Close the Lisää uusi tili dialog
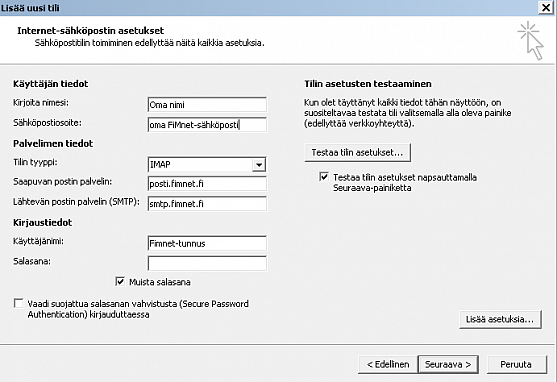The height and width of the screenshot is (382, 557). click(546, 7)
